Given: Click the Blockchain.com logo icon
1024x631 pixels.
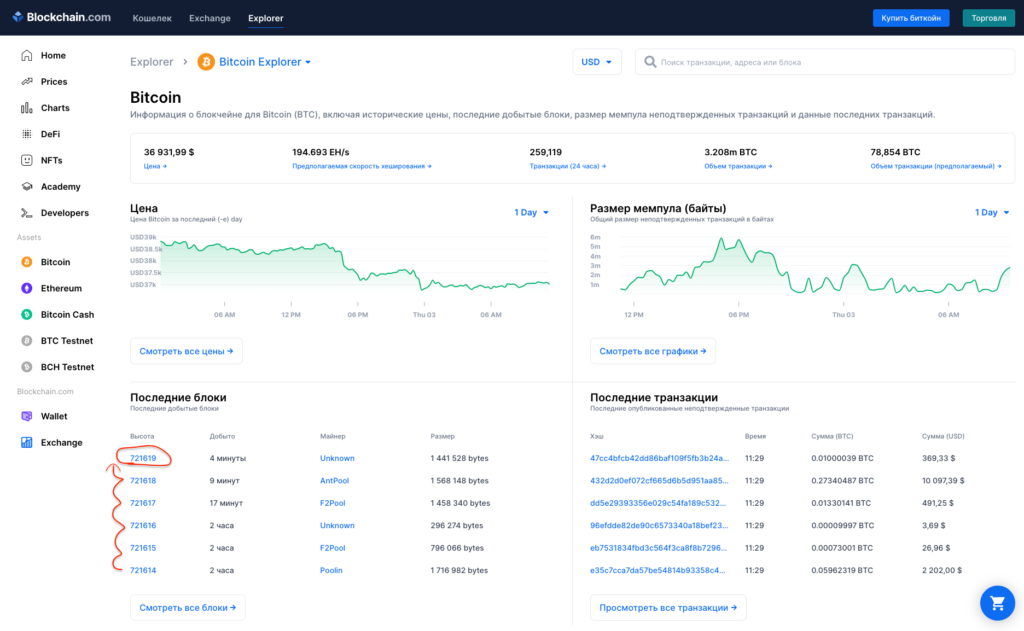Looking at the screenshot, I should coord(18,17).
